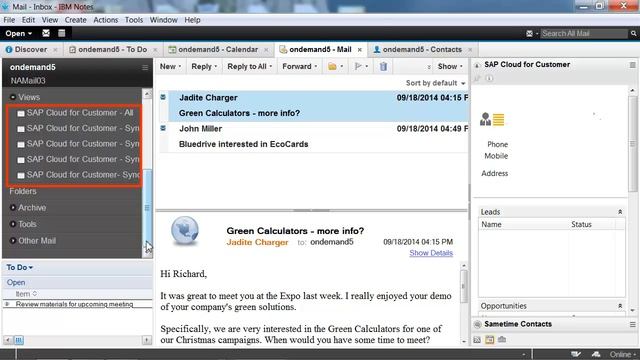Collapse the Views section
This screenshot has width=640, height=360.
[13, 97]
